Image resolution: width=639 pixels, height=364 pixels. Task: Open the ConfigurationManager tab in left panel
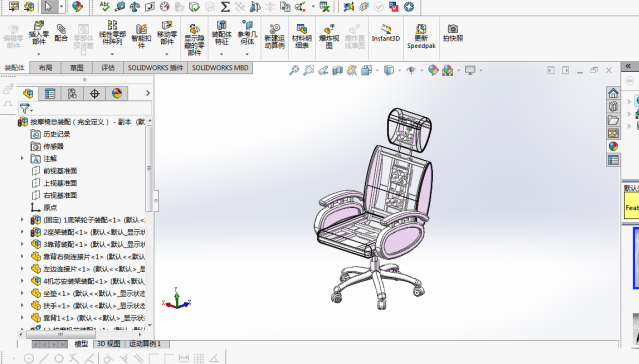coord(72,94)
